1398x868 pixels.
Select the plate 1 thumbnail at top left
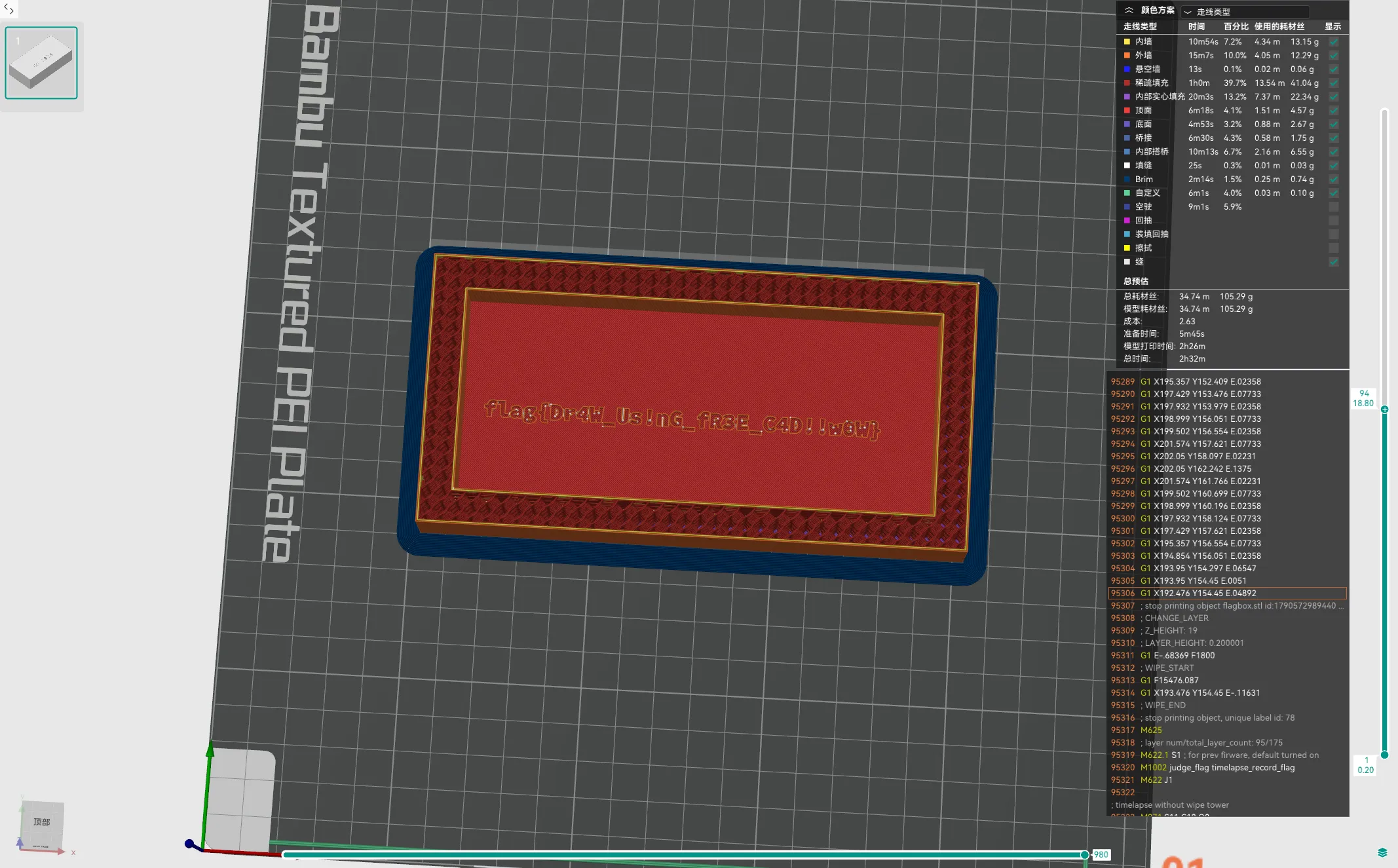coord(41,62)
